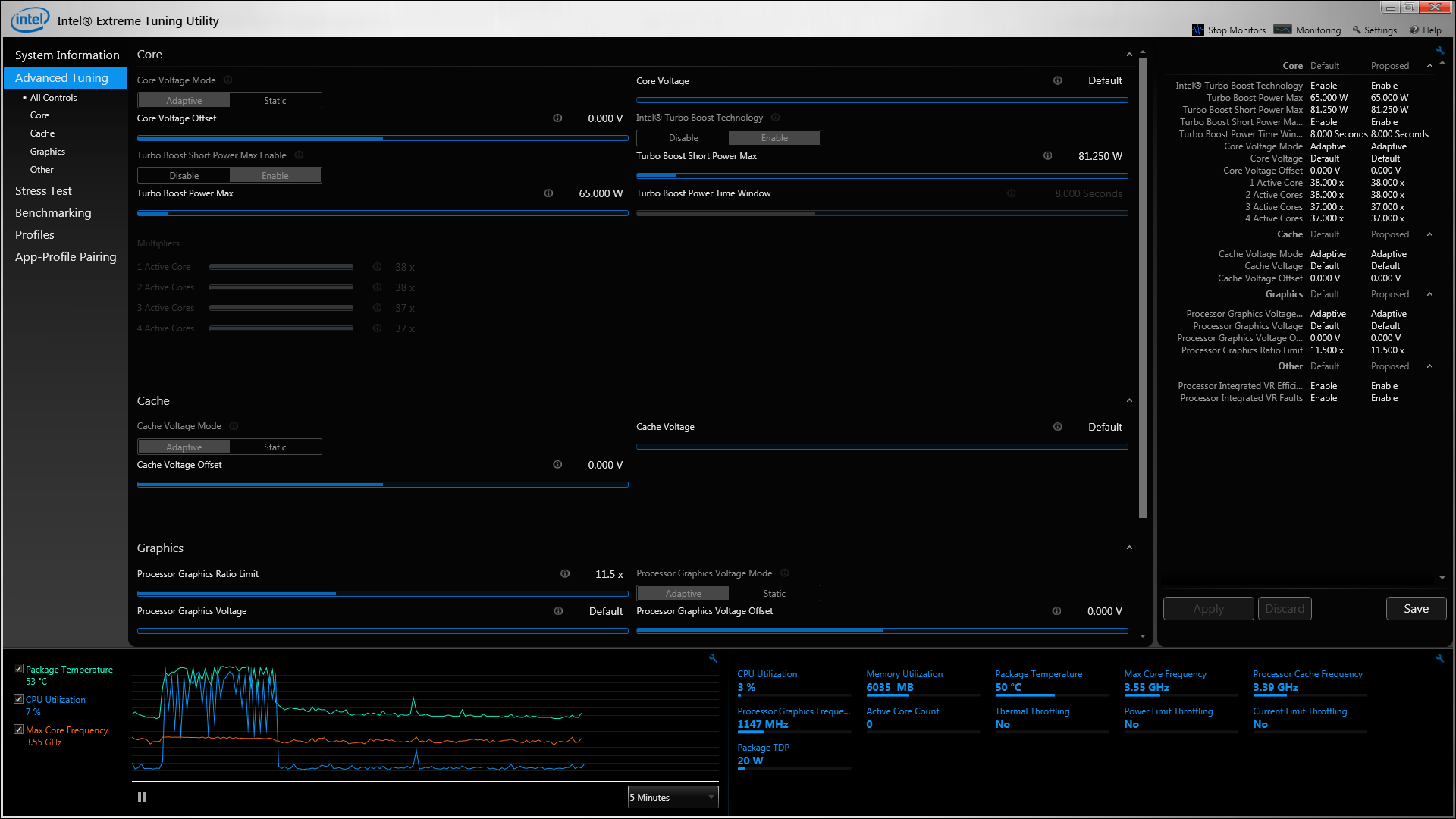The height and width of the screenshot is (819, 1456).
Task: Select Graphics sub-item in sidebar
Action: [48, 152]
